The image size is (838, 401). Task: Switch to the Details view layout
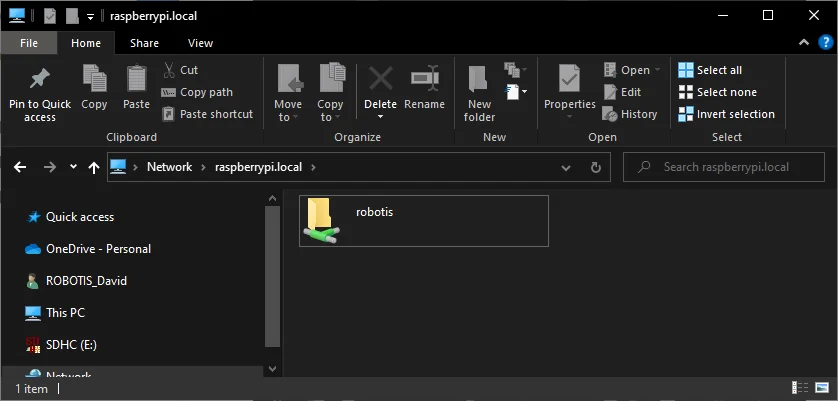[x=800, y=388]
